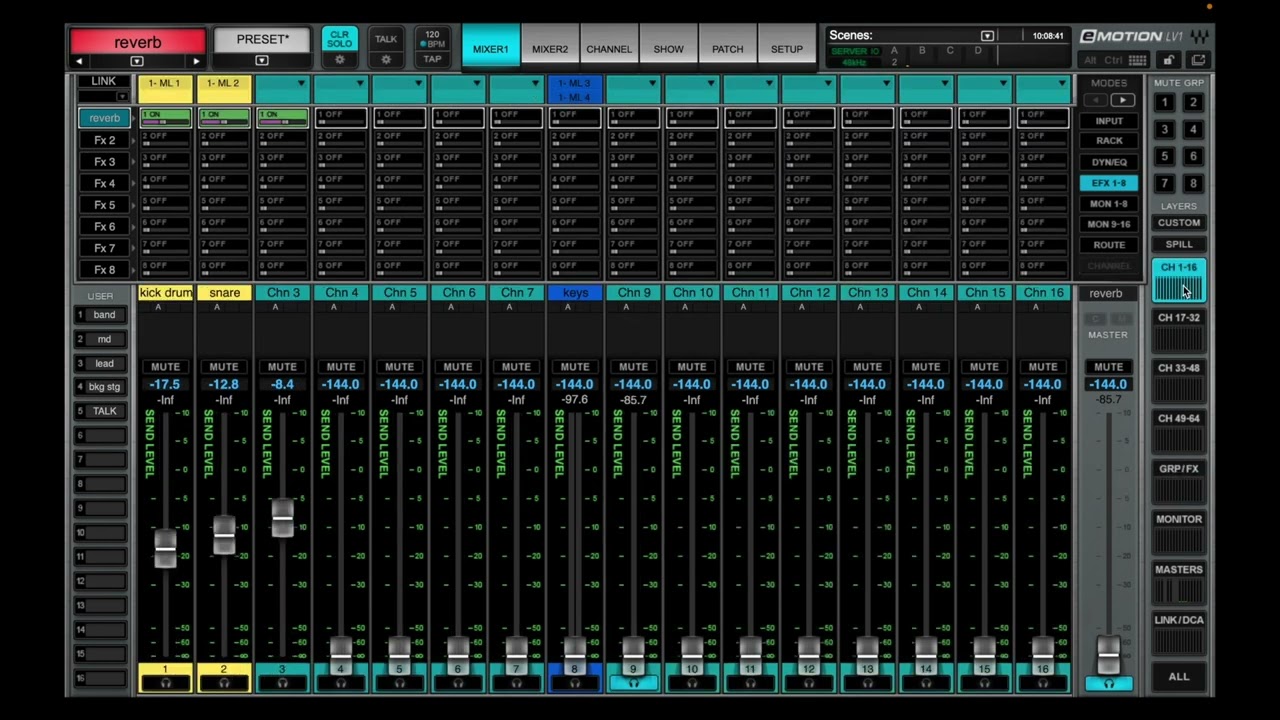Cue channel 5 headphone icon
The image size is (1280, 720).
coord(399,684)
